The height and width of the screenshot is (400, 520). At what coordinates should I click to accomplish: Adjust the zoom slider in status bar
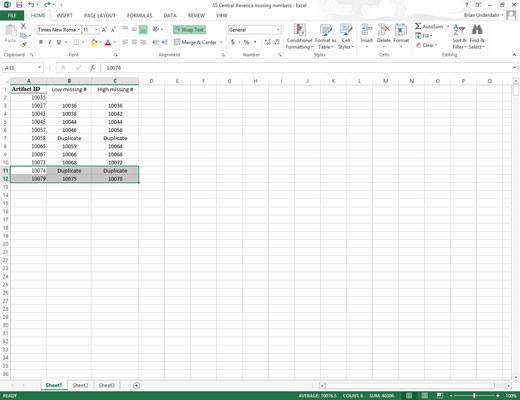[474, 396]
